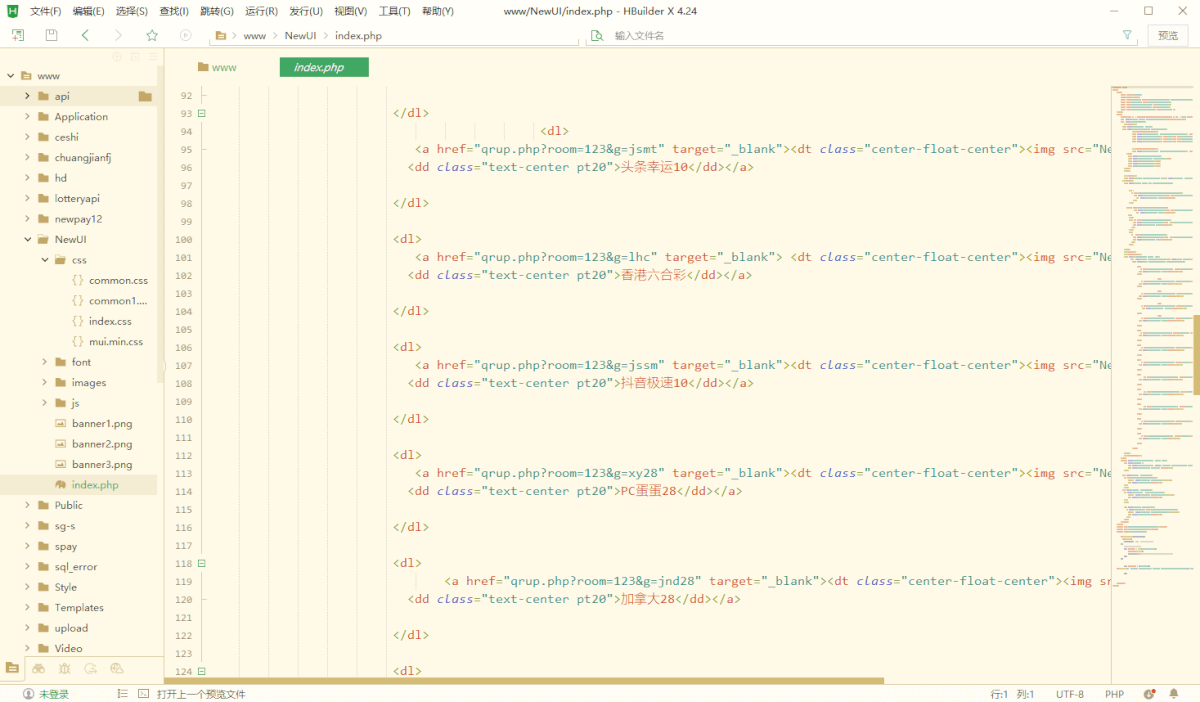Toggle fold marker on line 124
Viewport: 1200px width, 702px height.
click(201, 671)
